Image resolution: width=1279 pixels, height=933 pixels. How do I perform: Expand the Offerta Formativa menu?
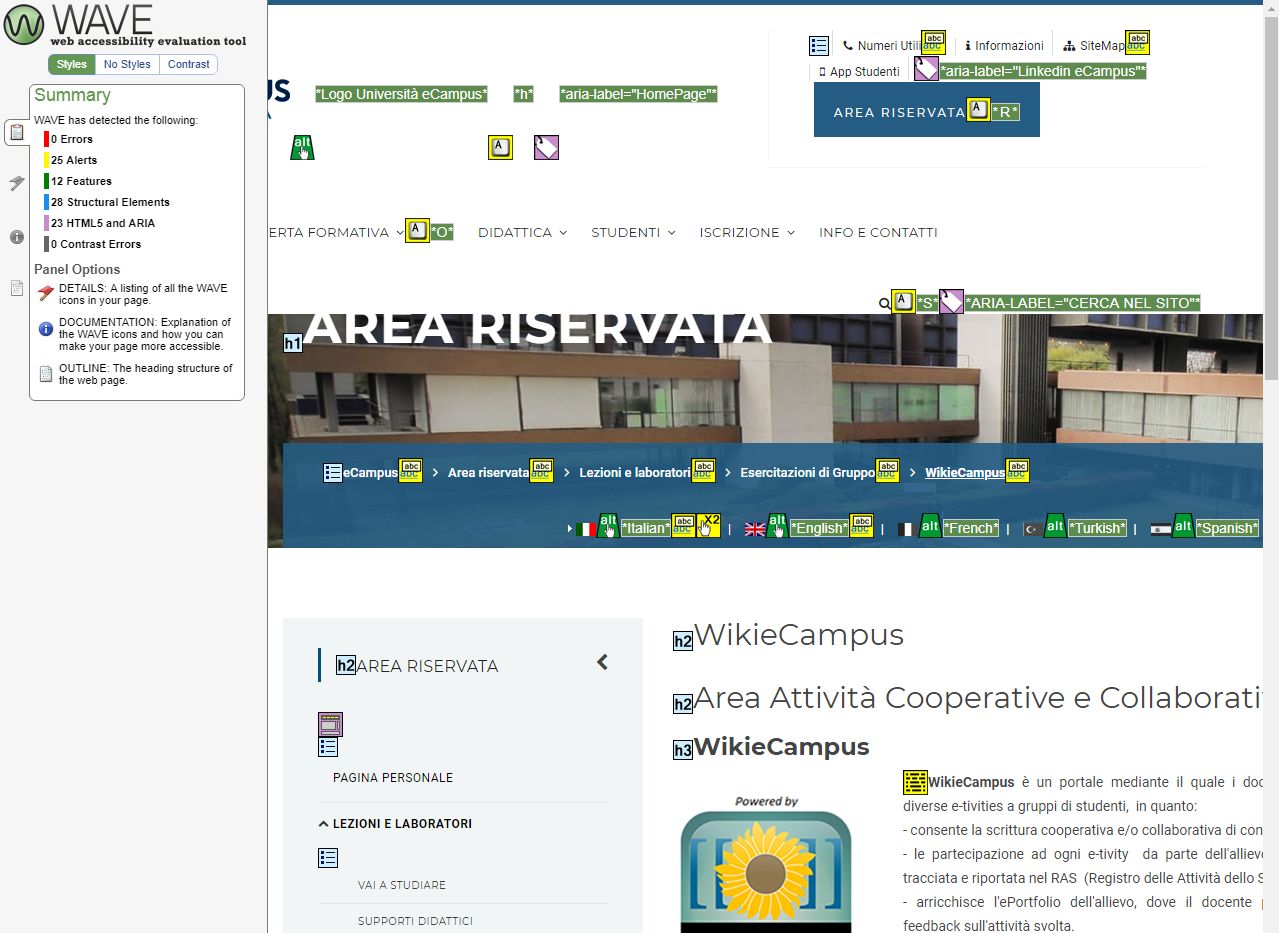[336, 232]
